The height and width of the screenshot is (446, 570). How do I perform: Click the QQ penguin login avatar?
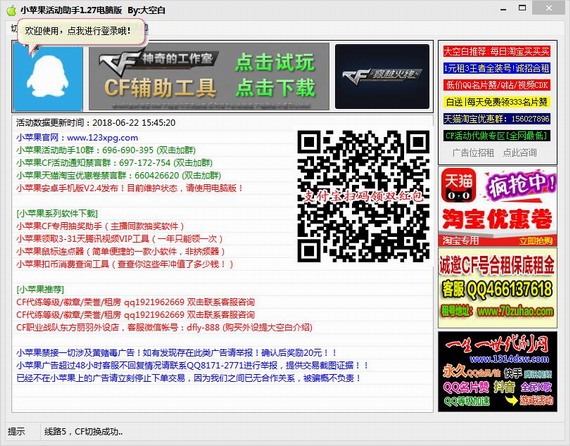click(x=48, y=77)
